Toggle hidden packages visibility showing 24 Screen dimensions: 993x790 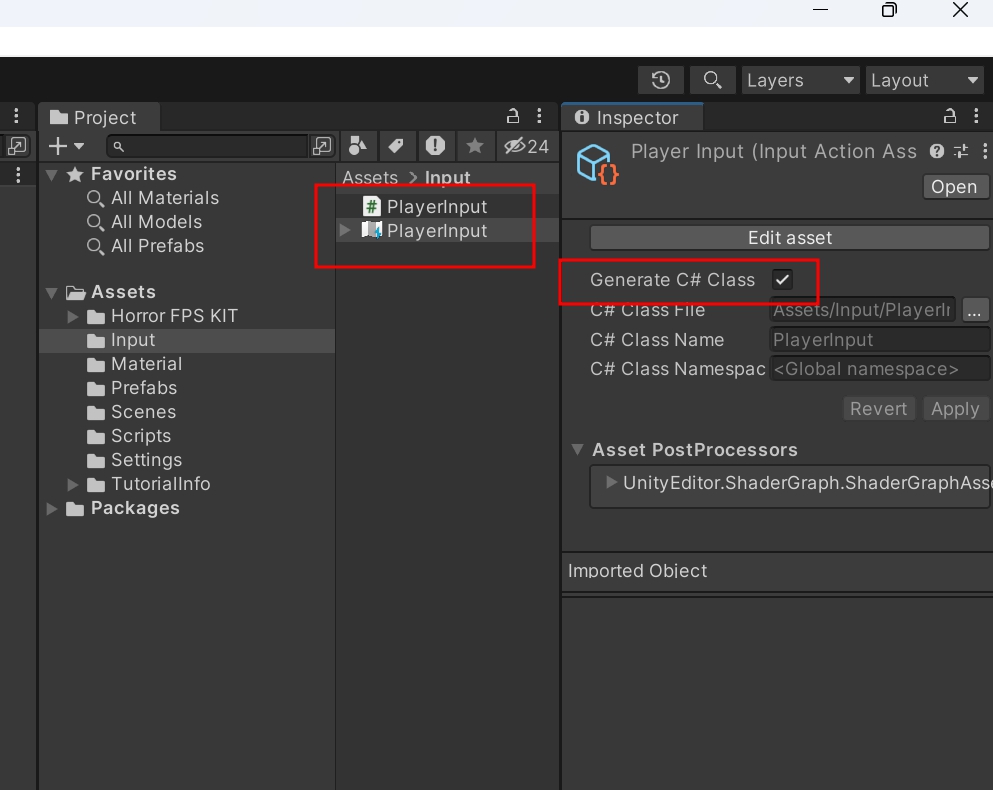[x=526, y=146]
